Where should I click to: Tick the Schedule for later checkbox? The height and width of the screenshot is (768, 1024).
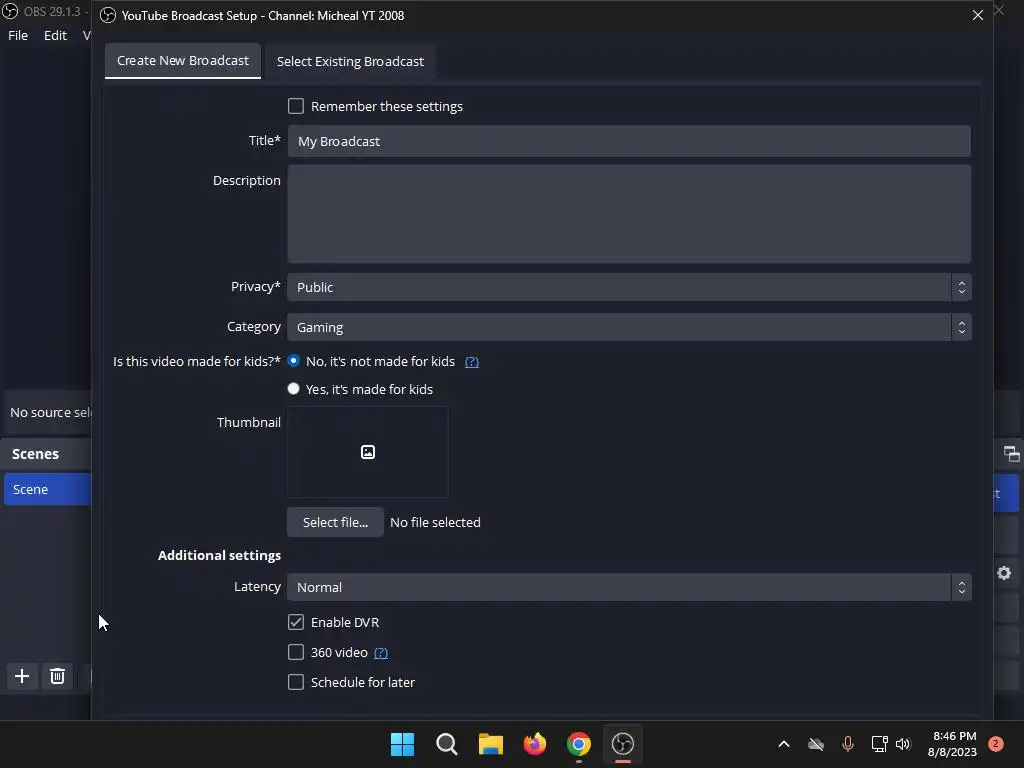[x=296, y=682]
